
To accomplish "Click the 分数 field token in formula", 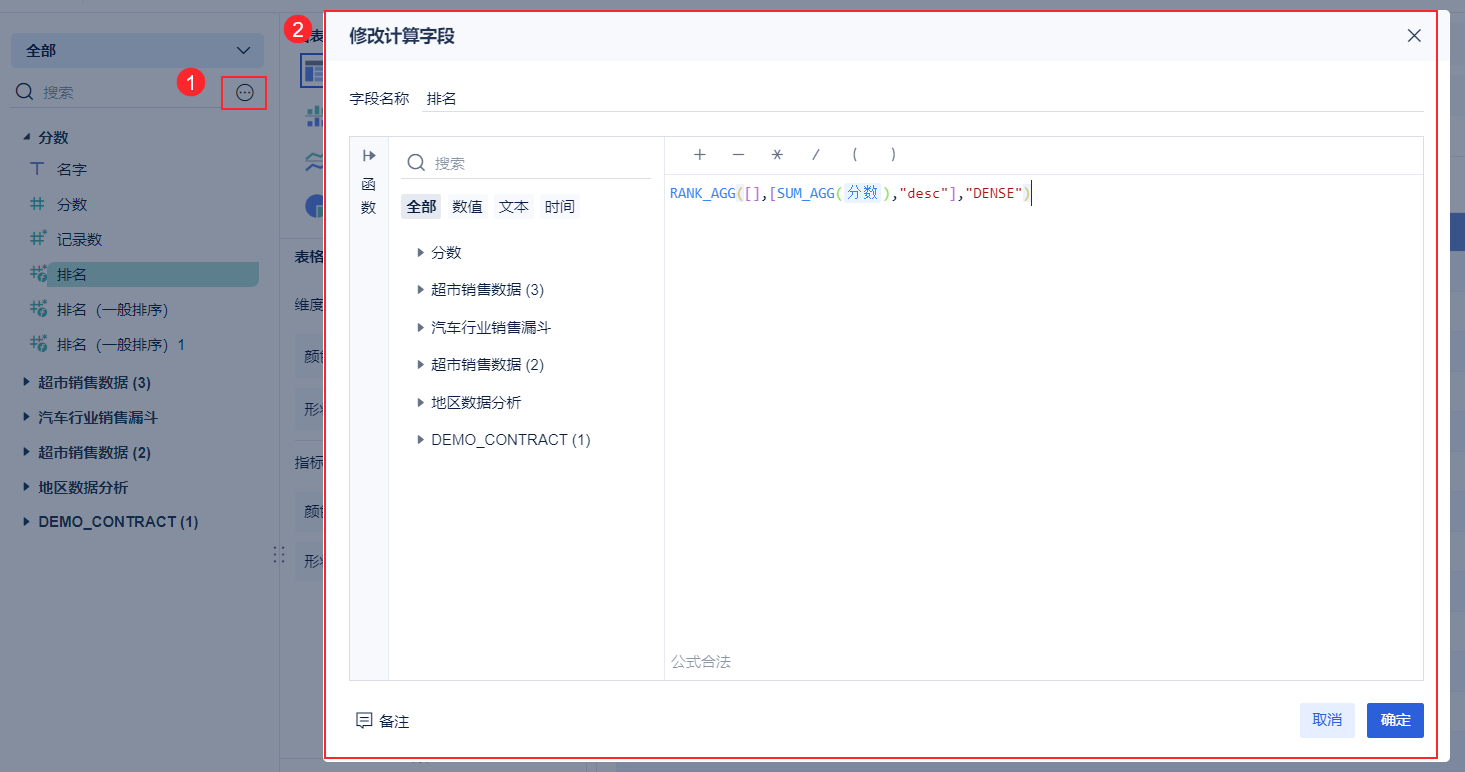I will [x=863, y=193].
